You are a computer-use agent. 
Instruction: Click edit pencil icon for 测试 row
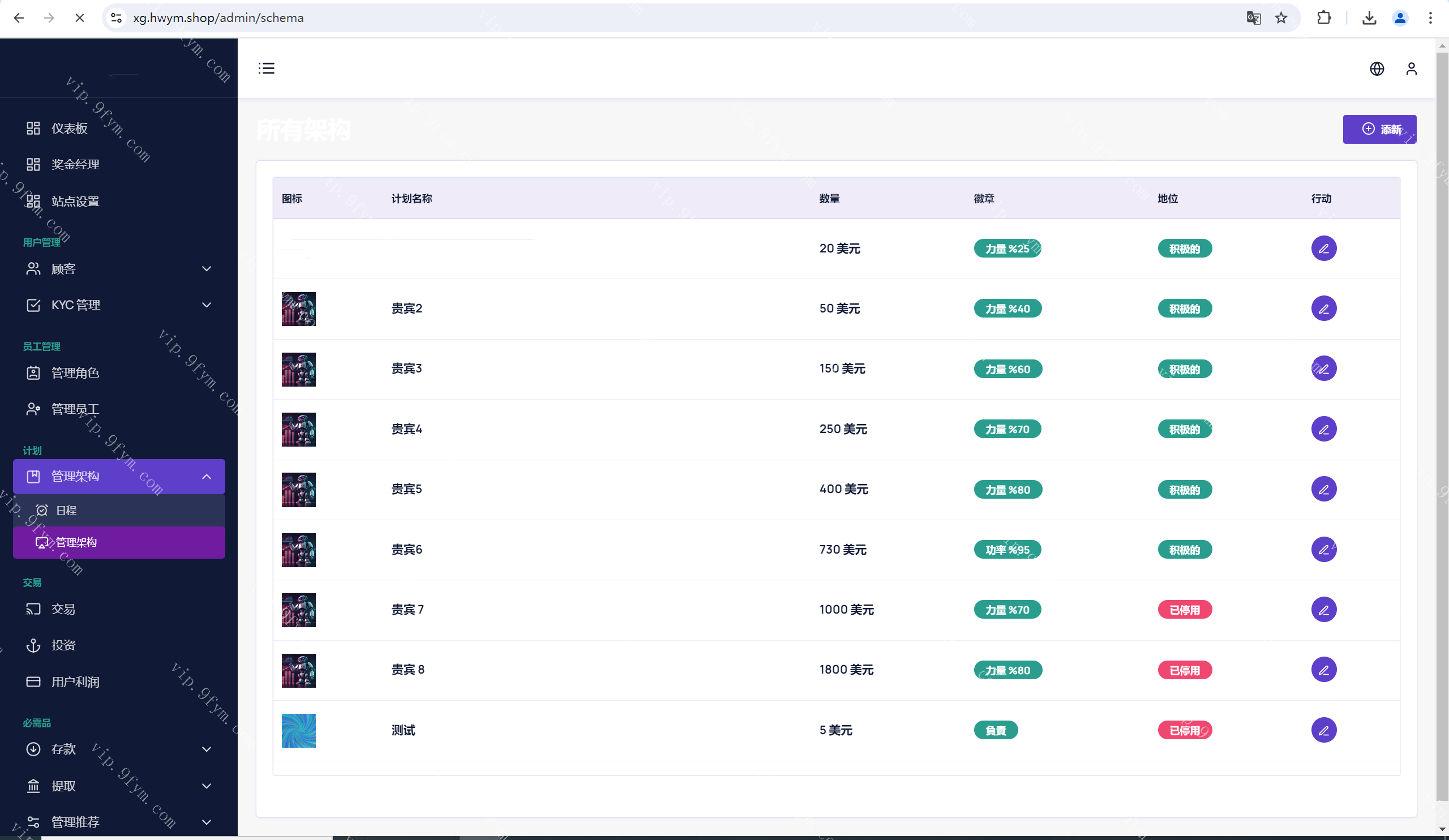coord(1323,730)
